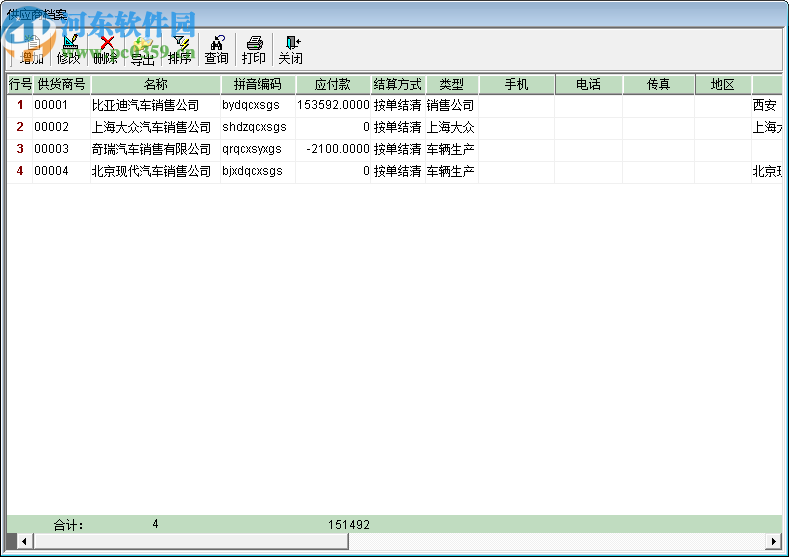This screenshot has height=557, width=789.
Task: Click the 电话 column header
Action: tap(589, 85)
